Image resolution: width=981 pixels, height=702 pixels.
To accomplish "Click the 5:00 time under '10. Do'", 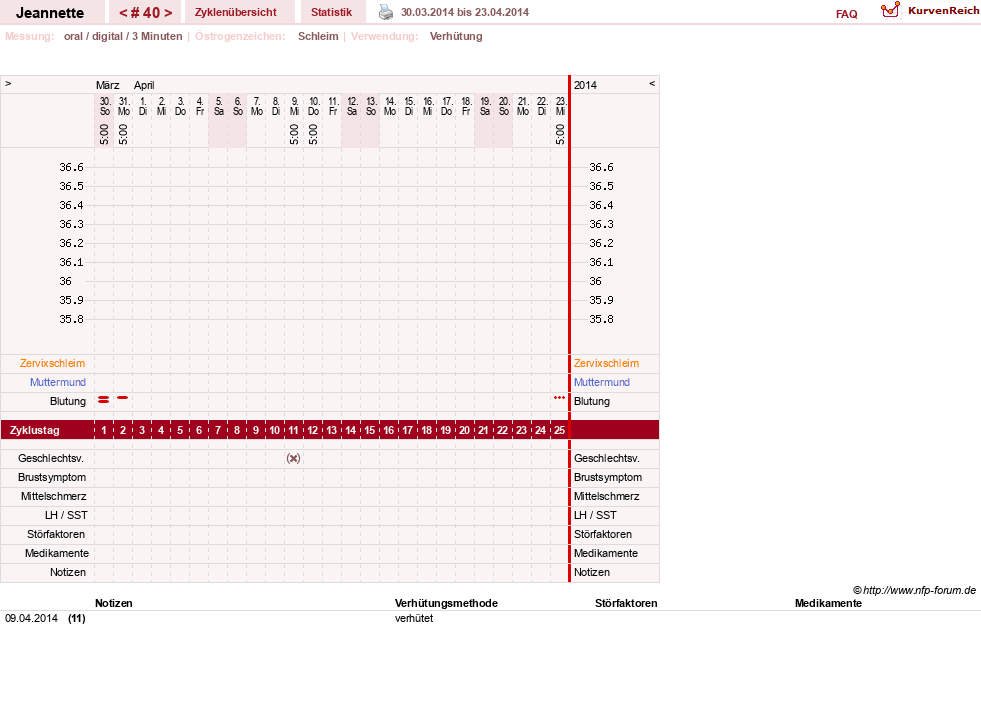I will pyautogui.click(x=313, y=134).
